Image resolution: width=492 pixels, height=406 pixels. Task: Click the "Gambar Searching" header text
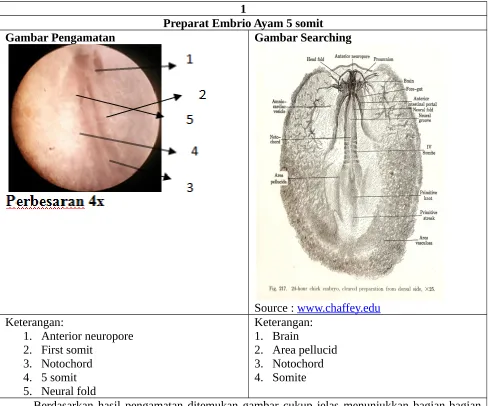coord(303,38)
